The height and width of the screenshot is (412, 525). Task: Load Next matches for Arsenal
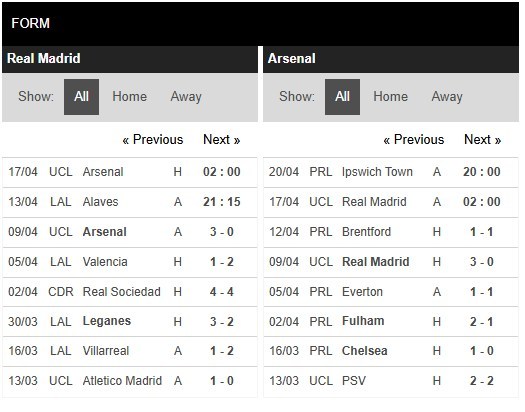pos(482,140)
